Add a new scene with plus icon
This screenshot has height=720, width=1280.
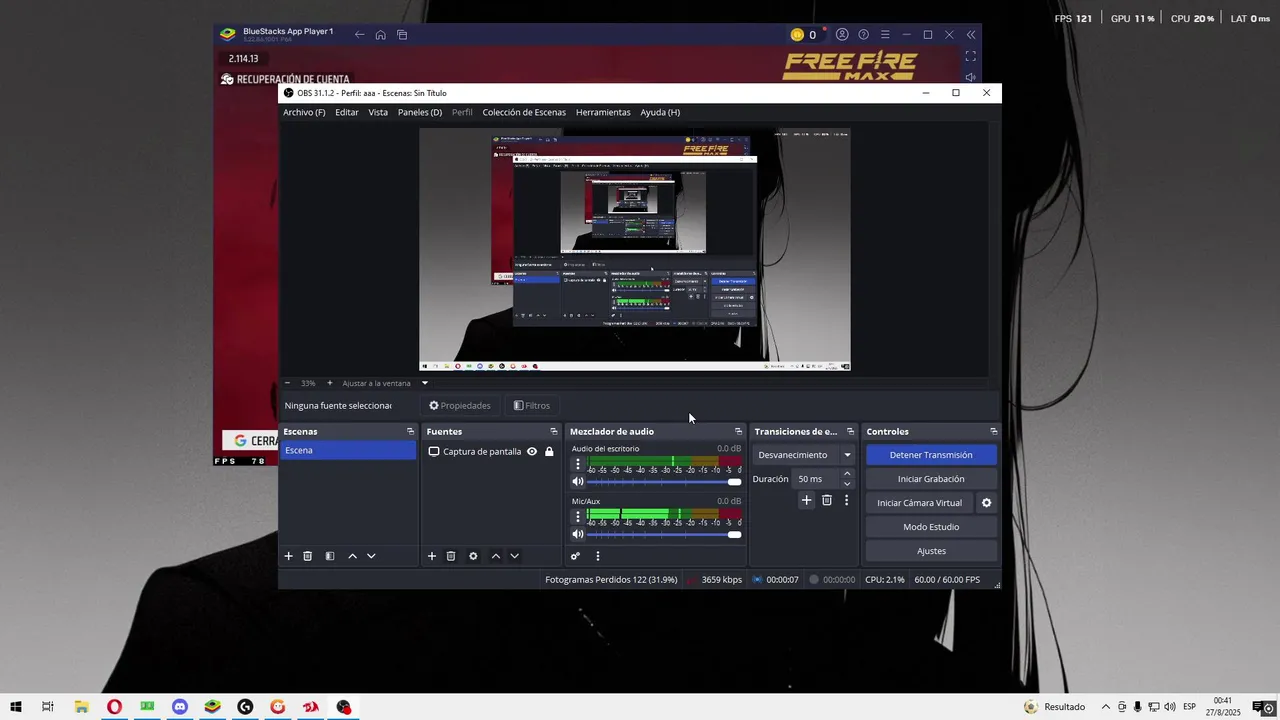pos(289,556)
